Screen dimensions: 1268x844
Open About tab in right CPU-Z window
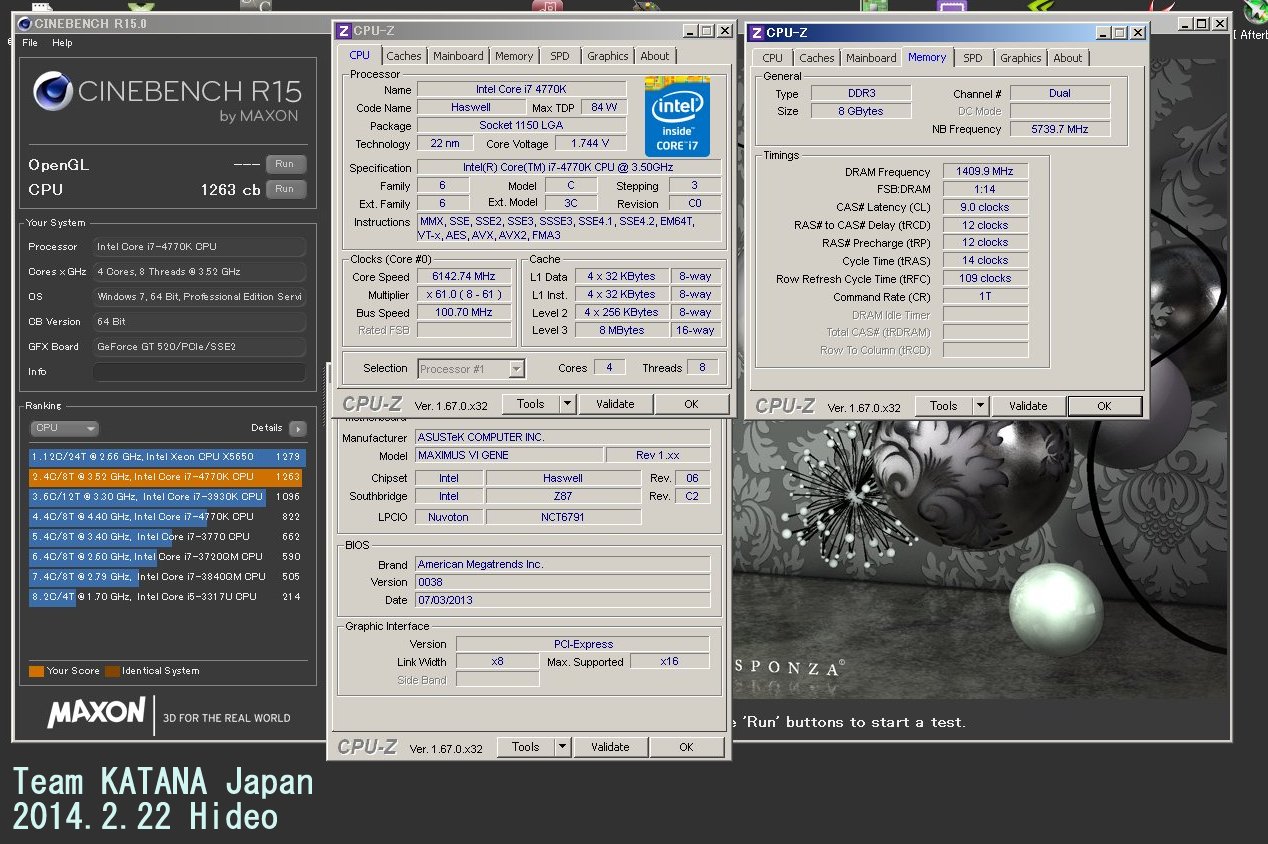[x=1068, y=59]
